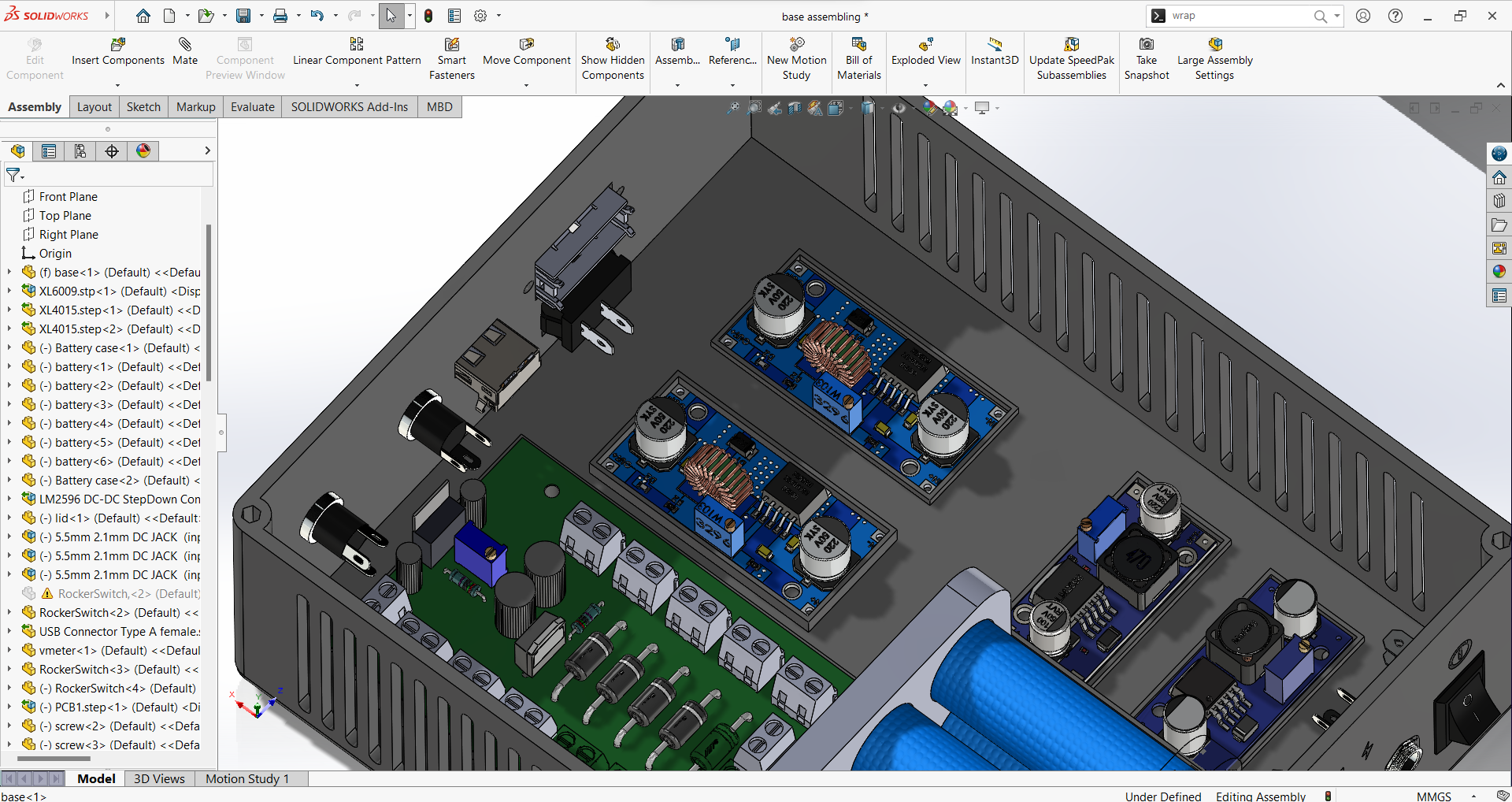Click the Zoom to Fit icon

pyautogui.click(x=732, y=108)
